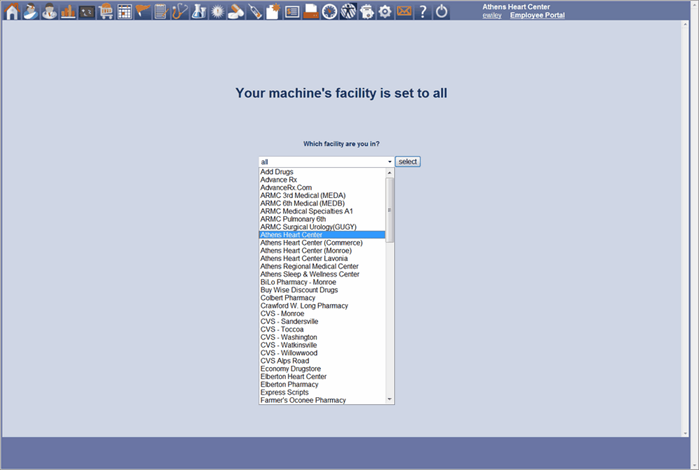Screen dimensions: 699x470
Task: Select BiLo Pharmacy - Monroe
Action: tap(322, 282)
